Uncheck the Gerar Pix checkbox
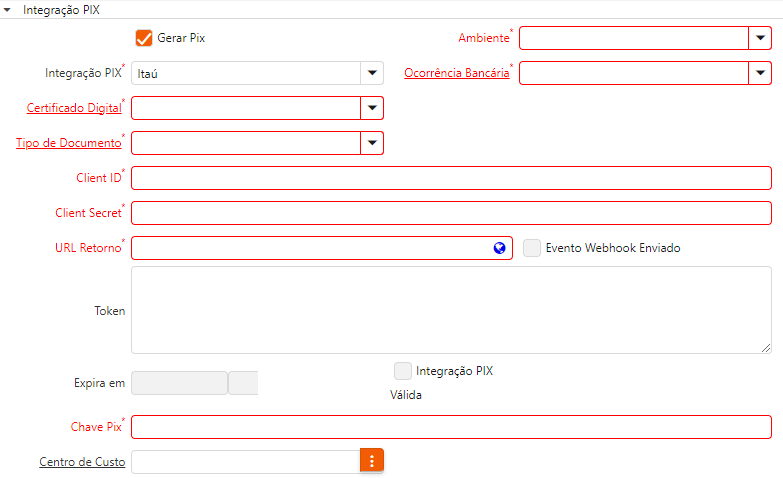783x478 pixels. coord(143,38)
